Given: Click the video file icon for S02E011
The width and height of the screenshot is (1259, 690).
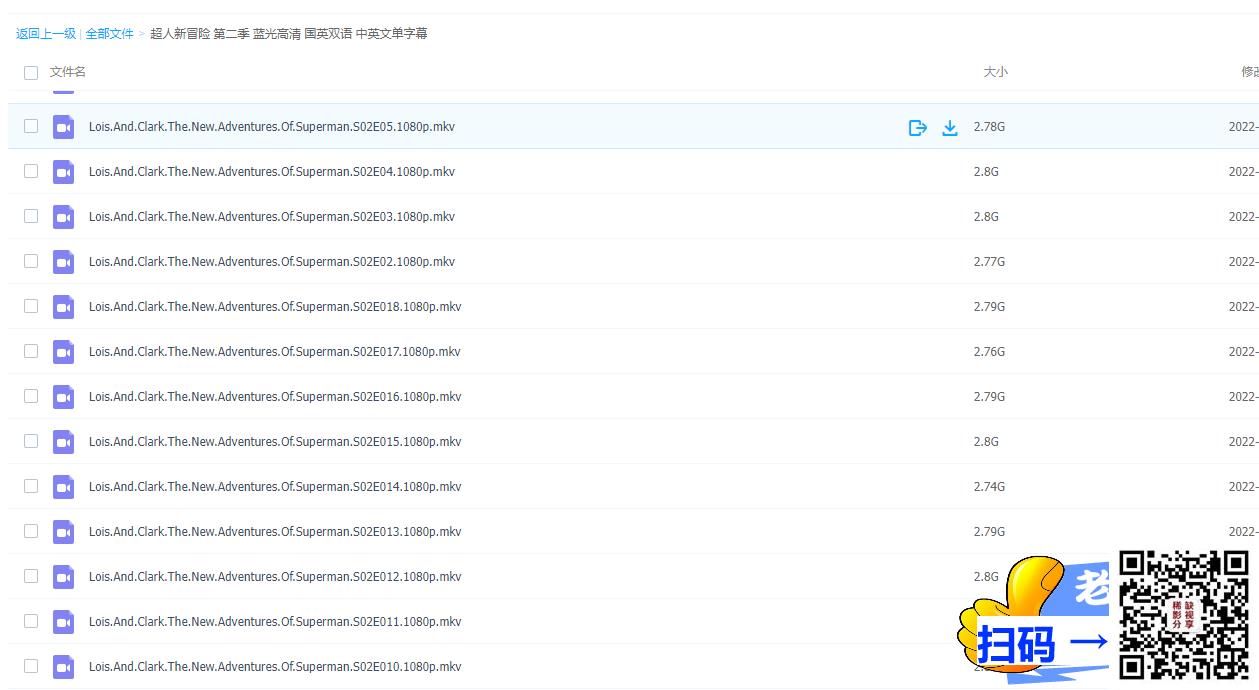Looking at the screenshot, I should 64,622.
